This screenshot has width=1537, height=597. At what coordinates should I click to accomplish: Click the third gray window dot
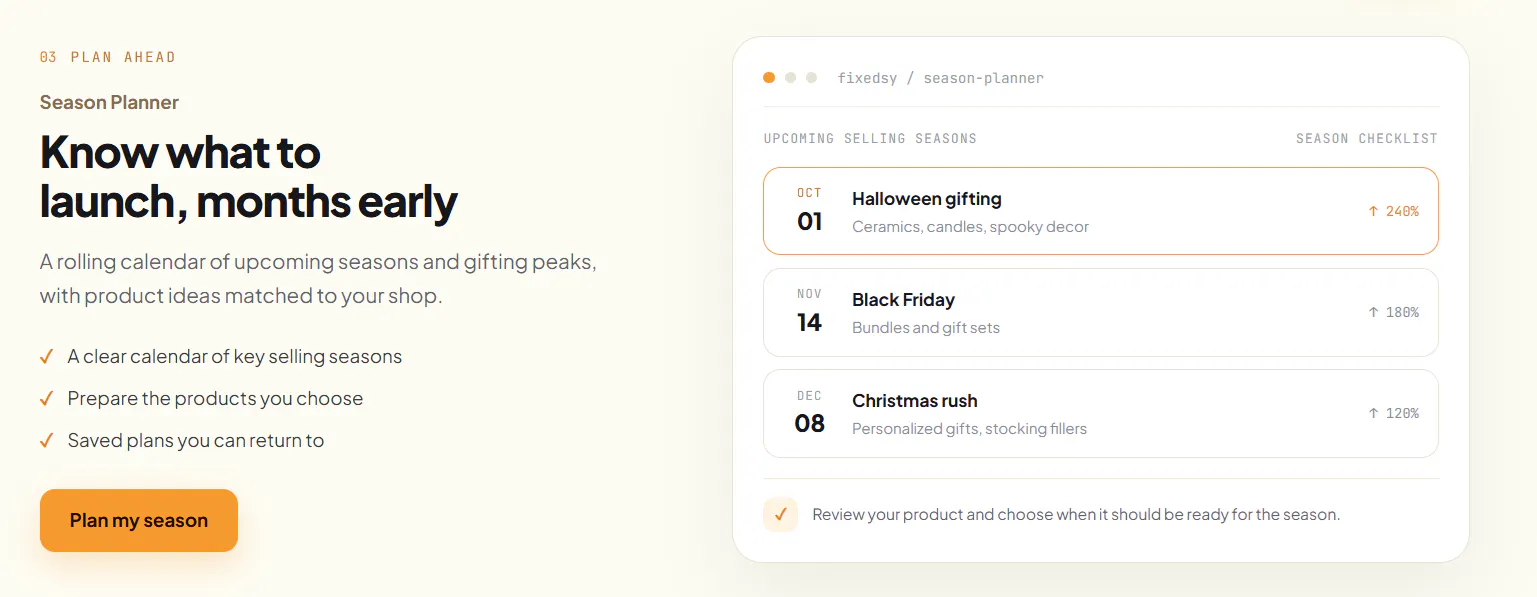tap(811, 77)
